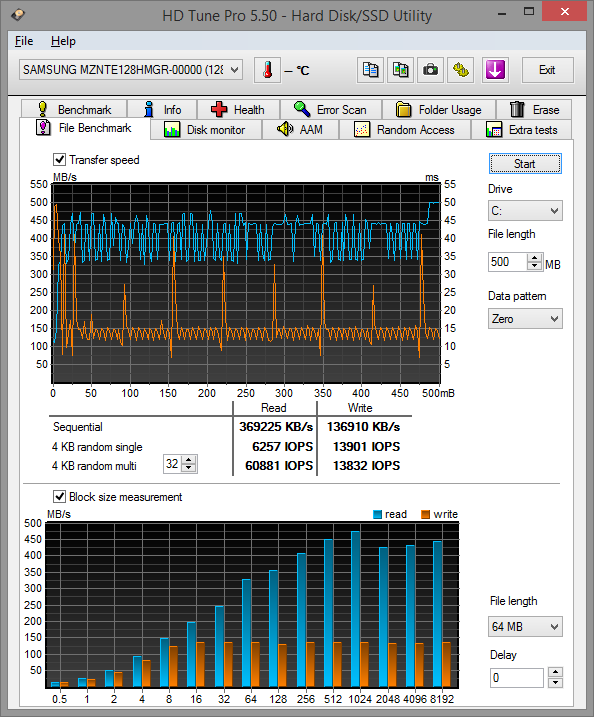This screenshot has width=594, height=717.
Task: Open the Data pattern Zero dropdown
Action: tap(525, 319)
